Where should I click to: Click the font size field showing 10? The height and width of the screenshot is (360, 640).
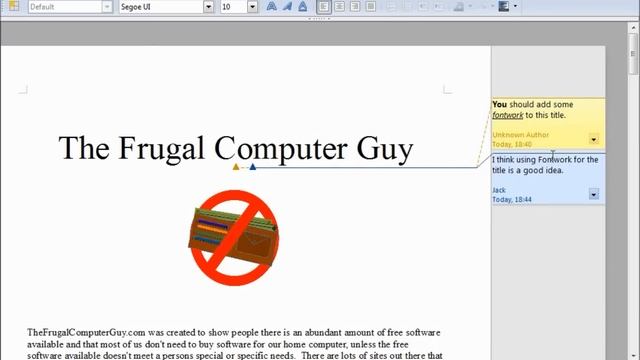pyautogui.click(x=234, y=7)
